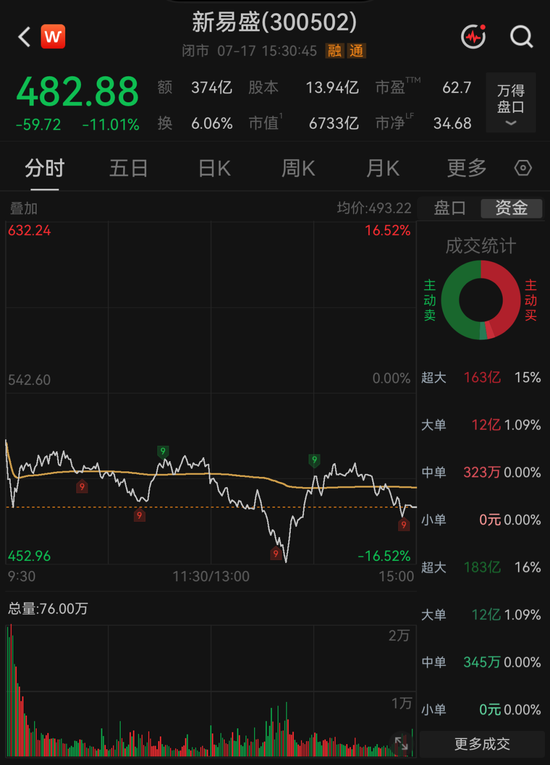
Task: Tap the upper limit price 632.24
Action: (29, 230)
